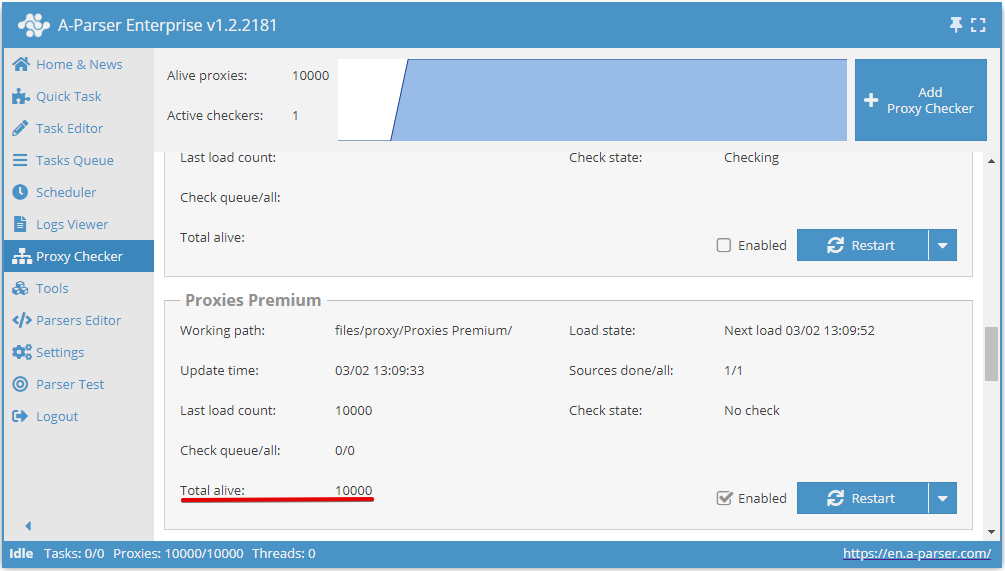Open the dropdown arrow beside Proxies Premium Restart
The width and height of the screenshot is (1005, 571).
pyautogui.click(x=942, y=499)
